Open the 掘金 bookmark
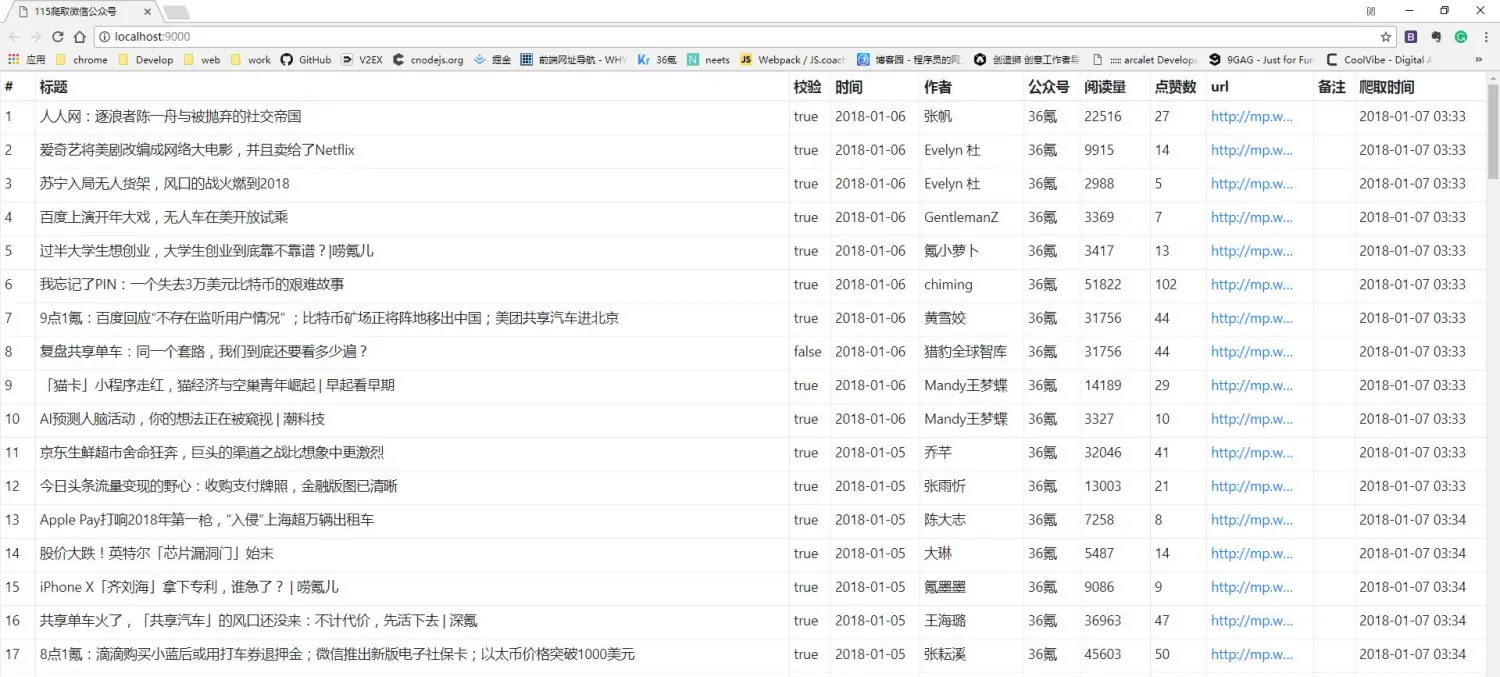Image resolution: width=1500 pixels, height=677 pixels. point(492,60)
